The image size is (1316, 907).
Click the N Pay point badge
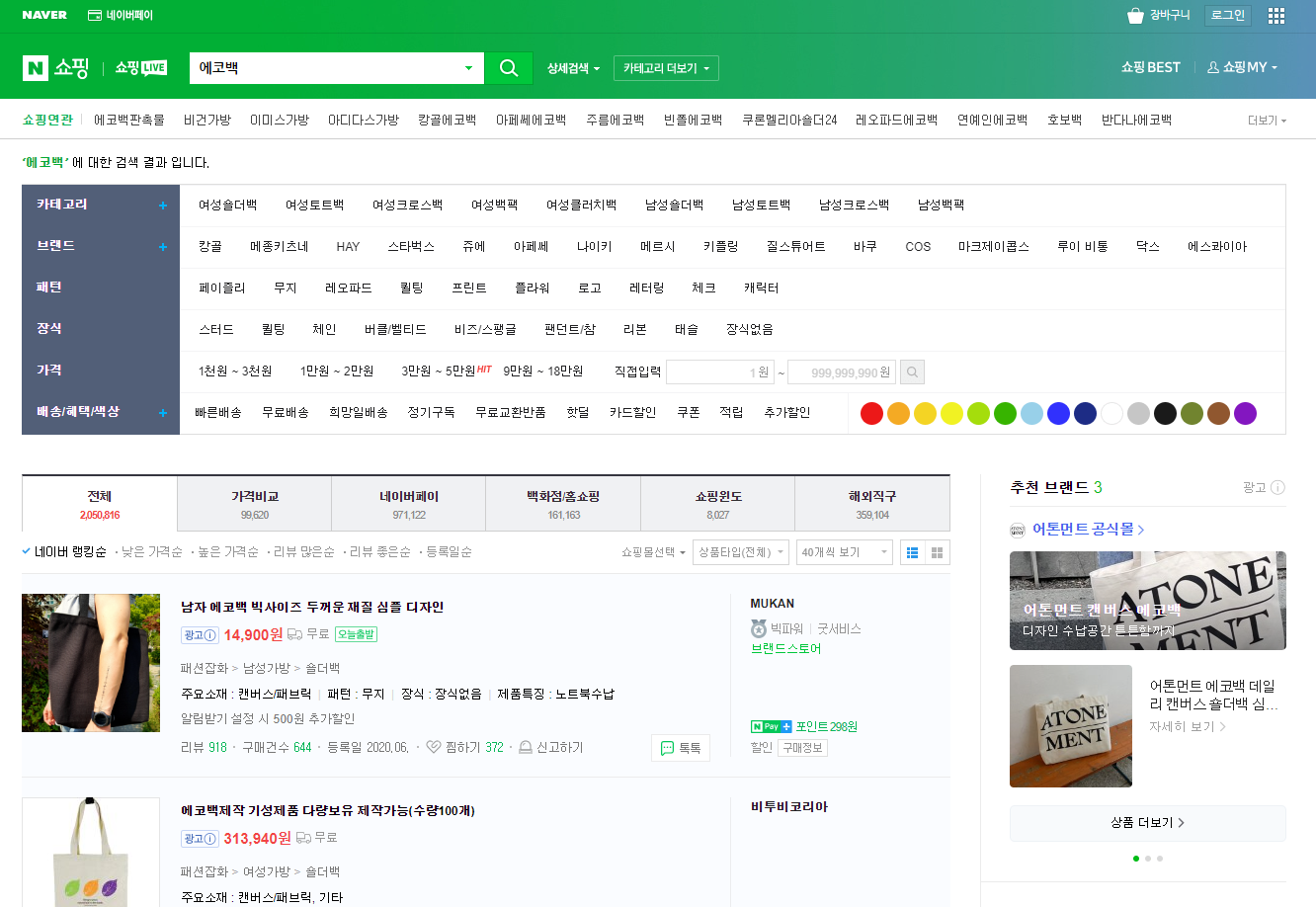[x=772, y=727]
